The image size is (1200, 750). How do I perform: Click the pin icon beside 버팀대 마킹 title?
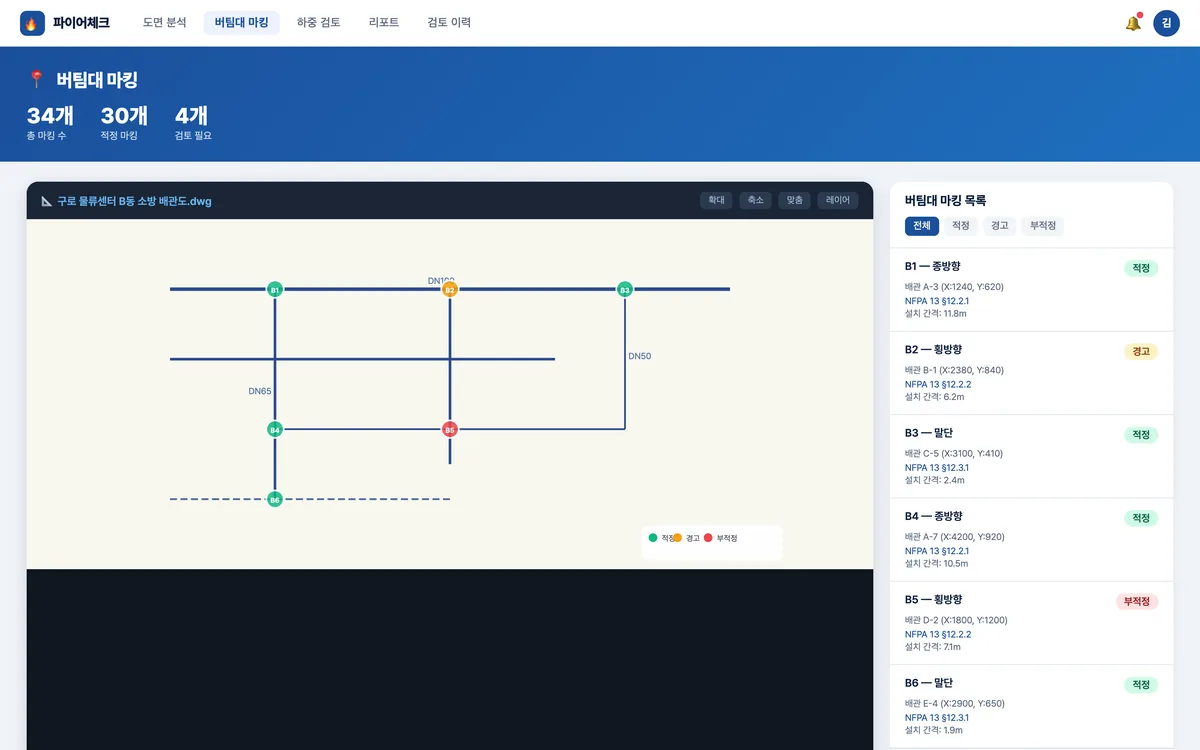pyautogui.click(x=37, y=80)
